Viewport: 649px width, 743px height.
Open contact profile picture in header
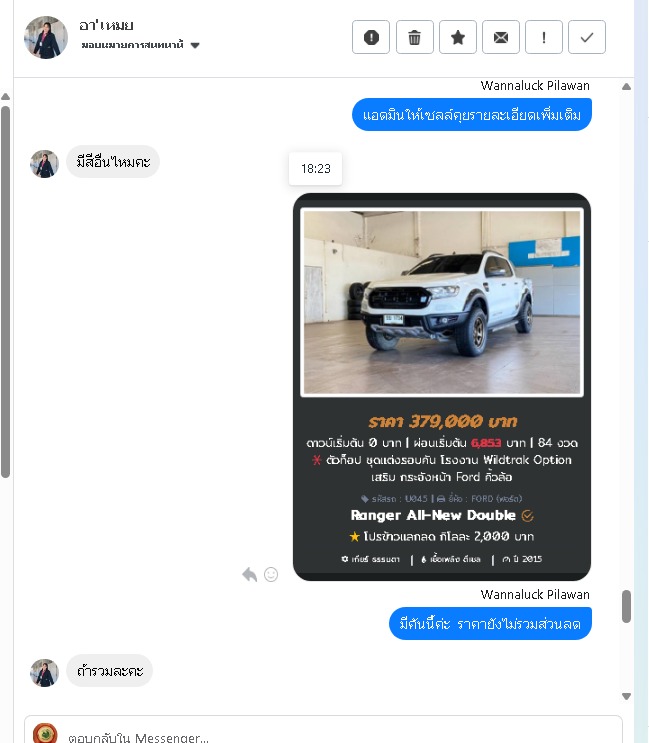tap(46, 37)
